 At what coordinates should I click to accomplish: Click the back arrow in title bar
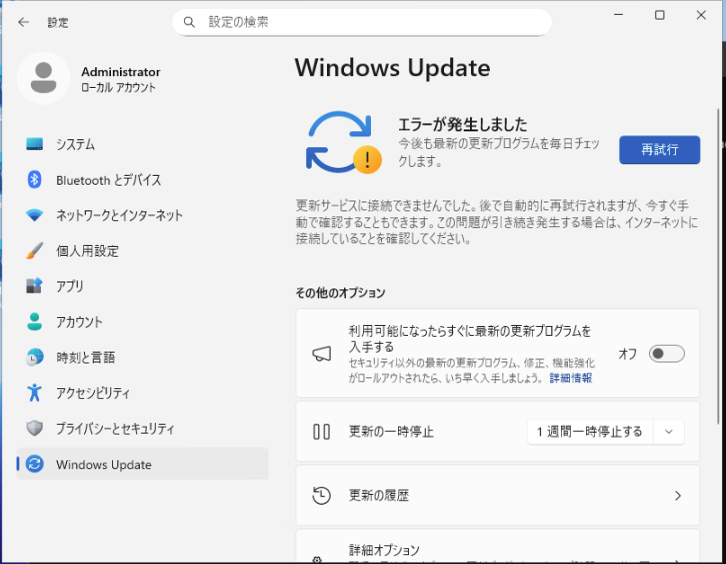pos(24,21)
